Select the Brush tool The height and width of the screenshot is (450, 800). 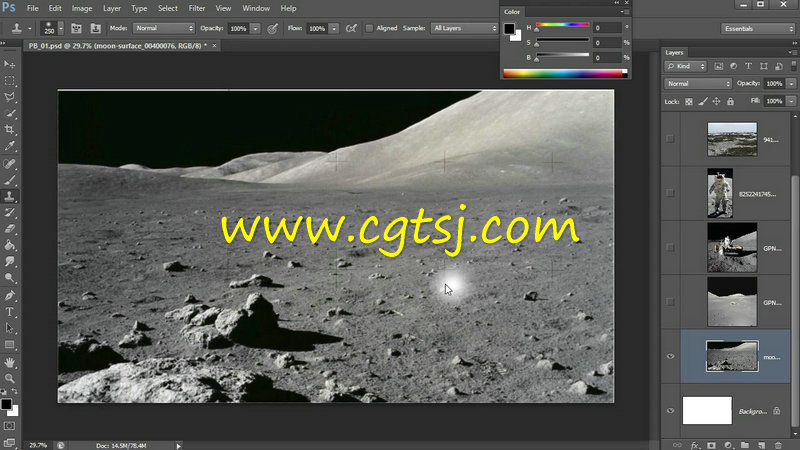[x=9, y=180]
